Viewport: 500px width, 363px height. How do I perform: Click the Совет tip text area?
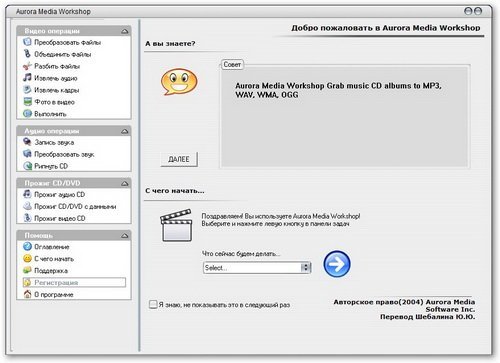pyautogui.click(x=345, y=117)
